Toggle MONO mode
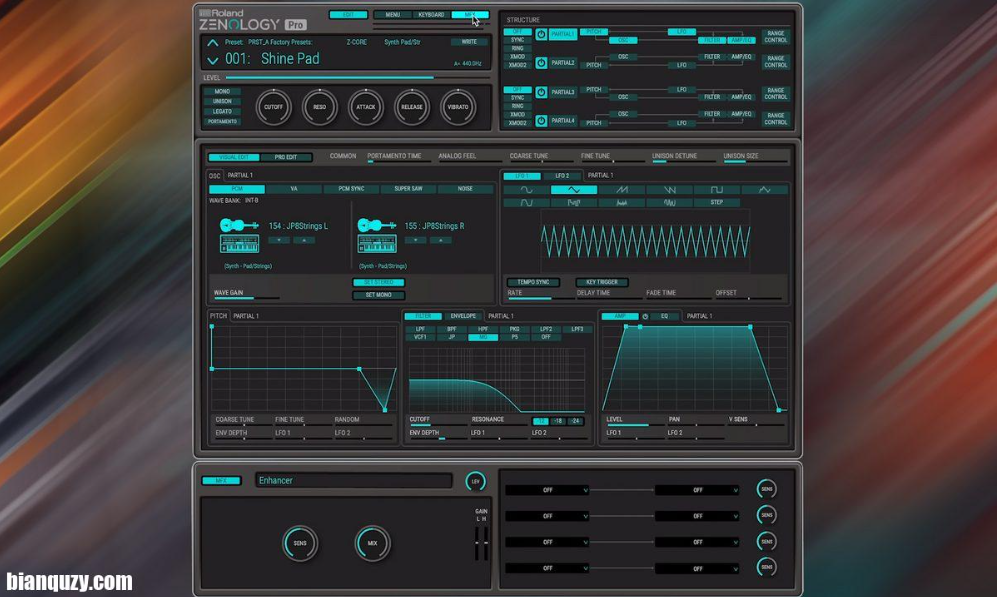 [x=222, y=91]
